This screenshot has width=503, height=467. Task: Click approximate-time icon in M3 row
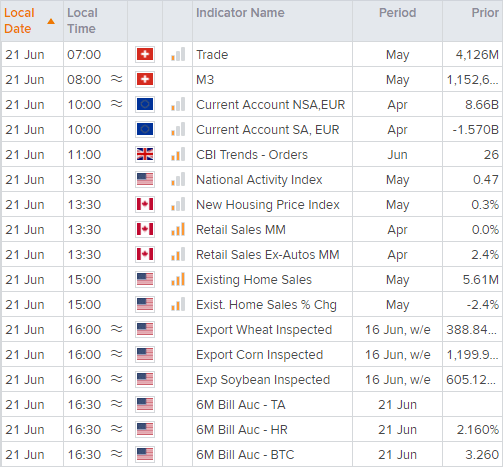pos(116,79)
